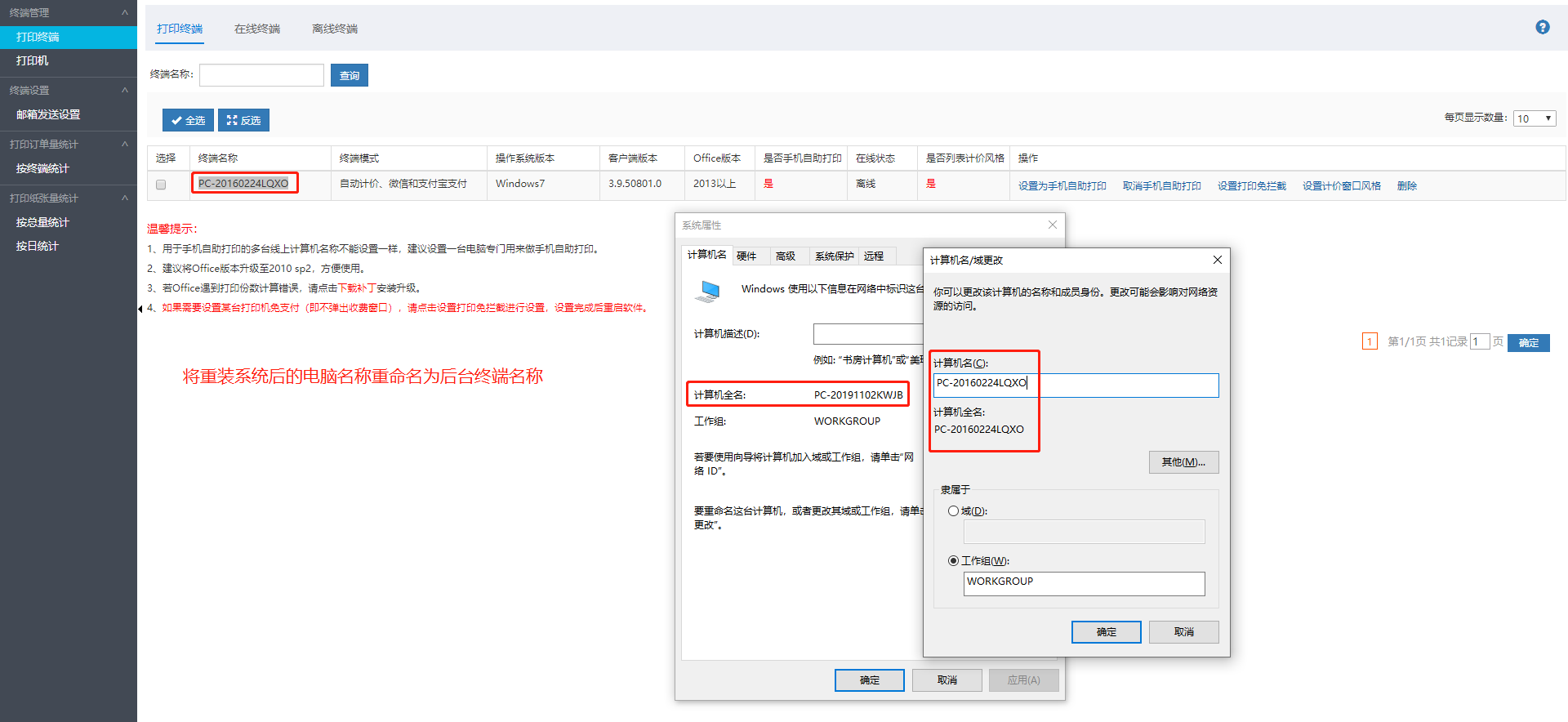Viewport: 1568px width, 722px height.
Task: Click page number 1 in pagination
Action: pyautogui.click(x=1370, y=341)
